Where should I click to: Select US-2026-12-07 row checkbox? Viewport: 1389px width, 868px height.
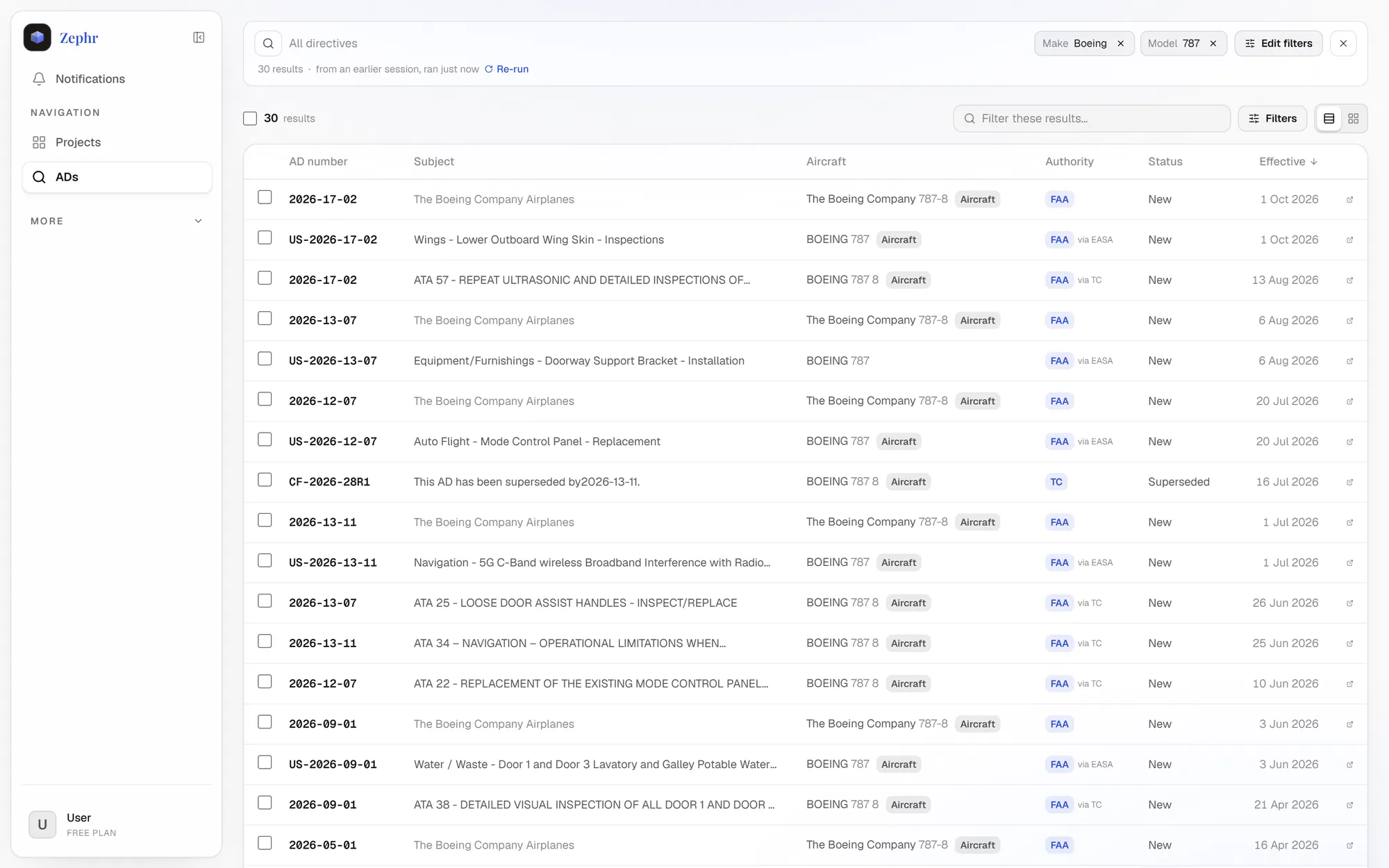[265, 440]
